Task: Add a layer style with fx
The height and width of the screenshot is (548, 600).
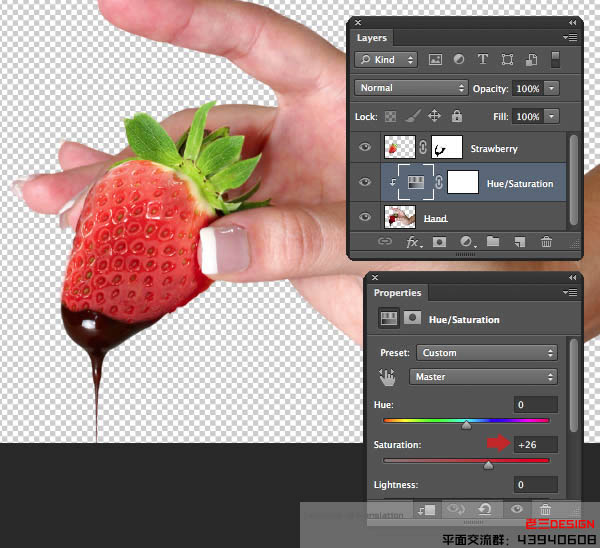Action: pos(414,242)
